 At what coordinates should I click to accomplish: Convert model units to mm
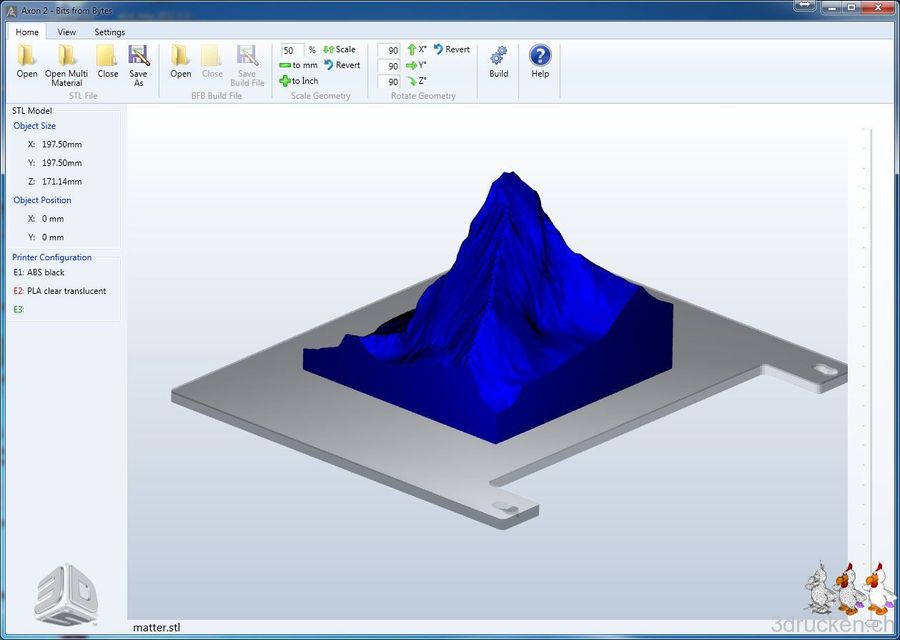point(299,65)
